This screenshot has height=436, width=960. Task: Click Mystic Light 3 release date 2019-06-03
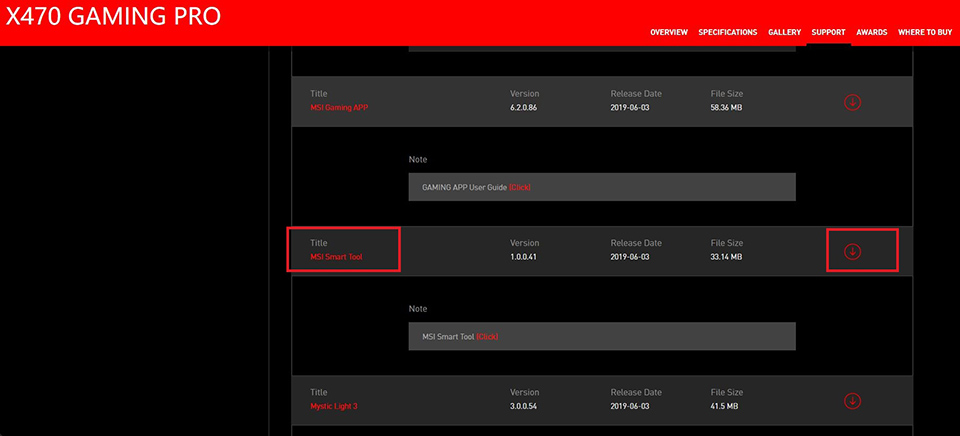630,407
